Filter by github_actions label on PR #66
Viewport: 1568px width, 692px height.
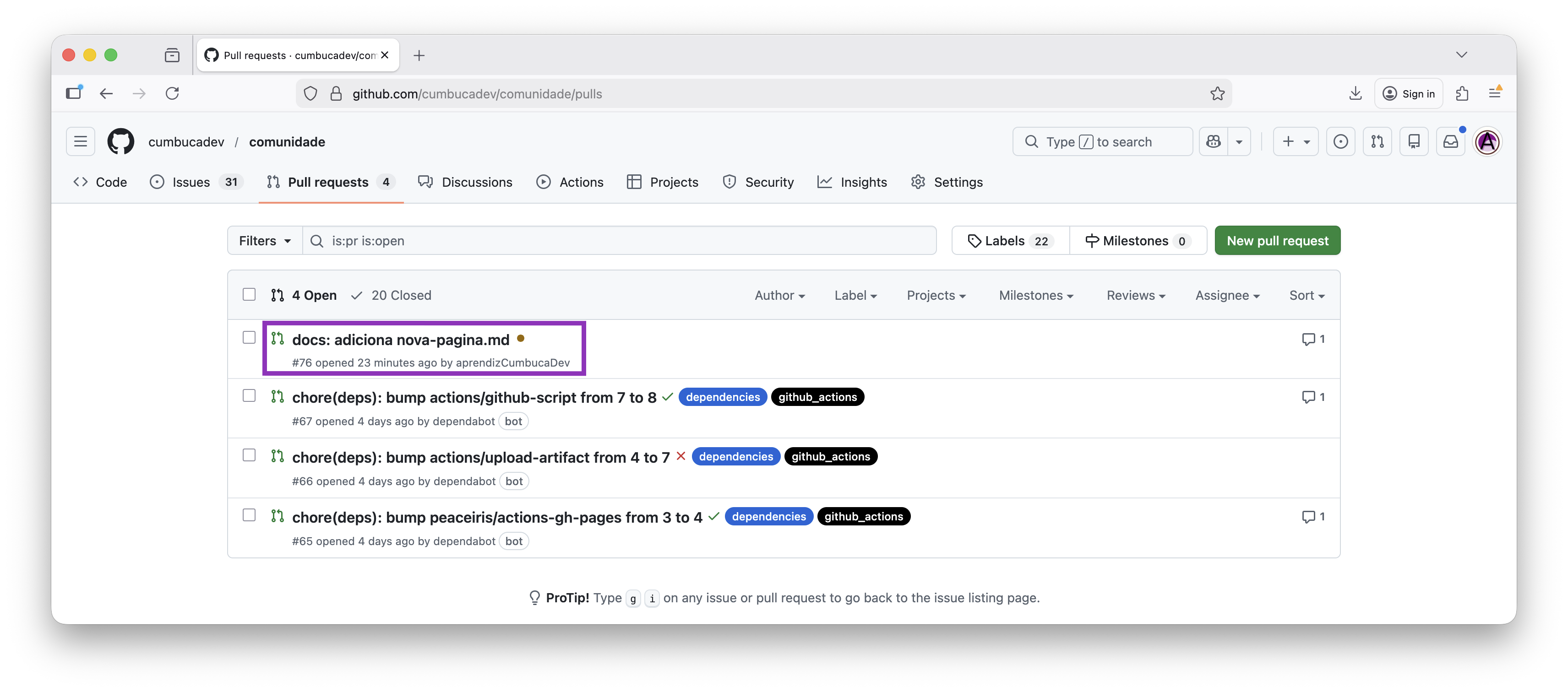(831, 457)
